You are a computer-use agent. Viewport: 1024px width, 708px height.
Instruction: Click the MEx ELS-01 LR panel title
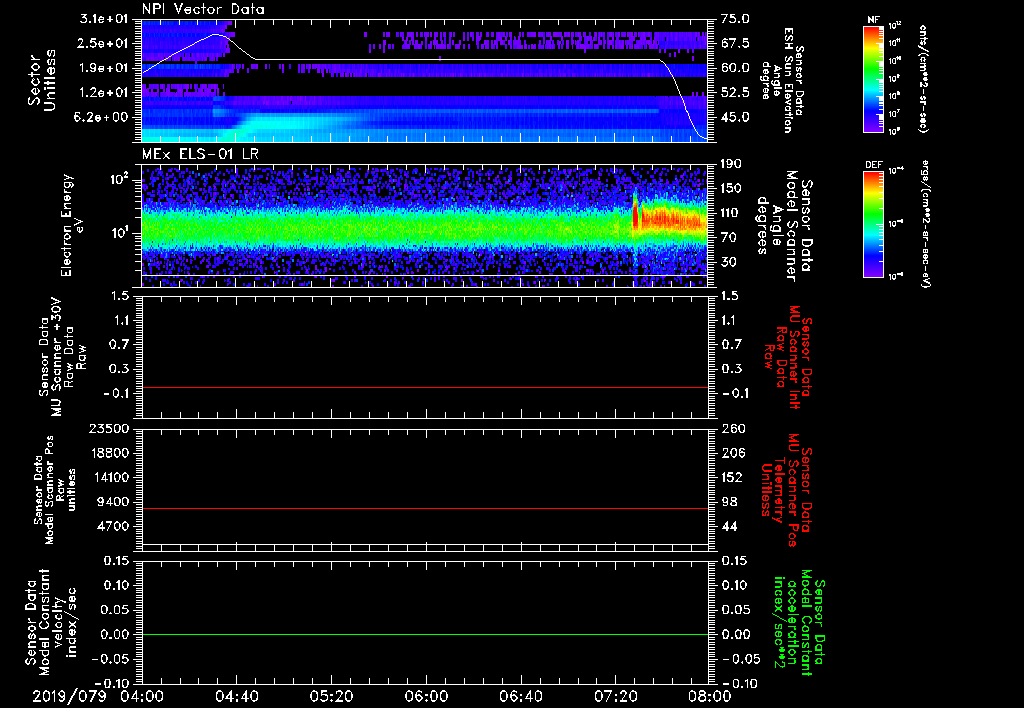pos(200,154)
